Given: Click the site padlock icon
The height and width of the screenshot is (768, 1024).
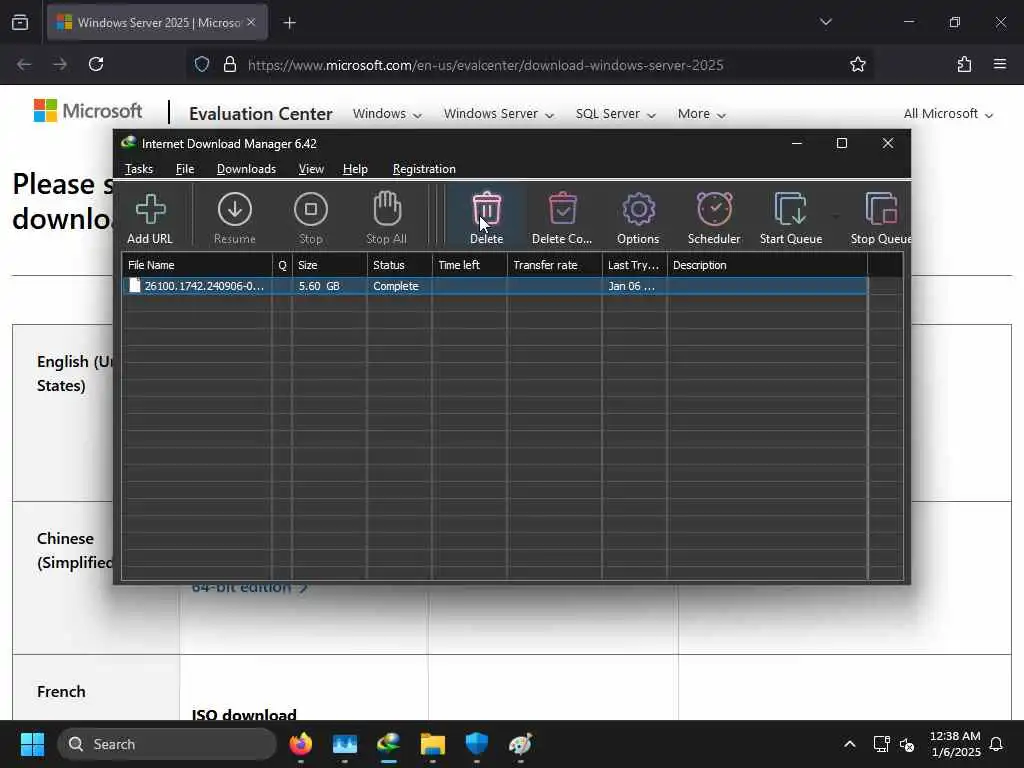Looking at the screenshot, I should [229, 64].
